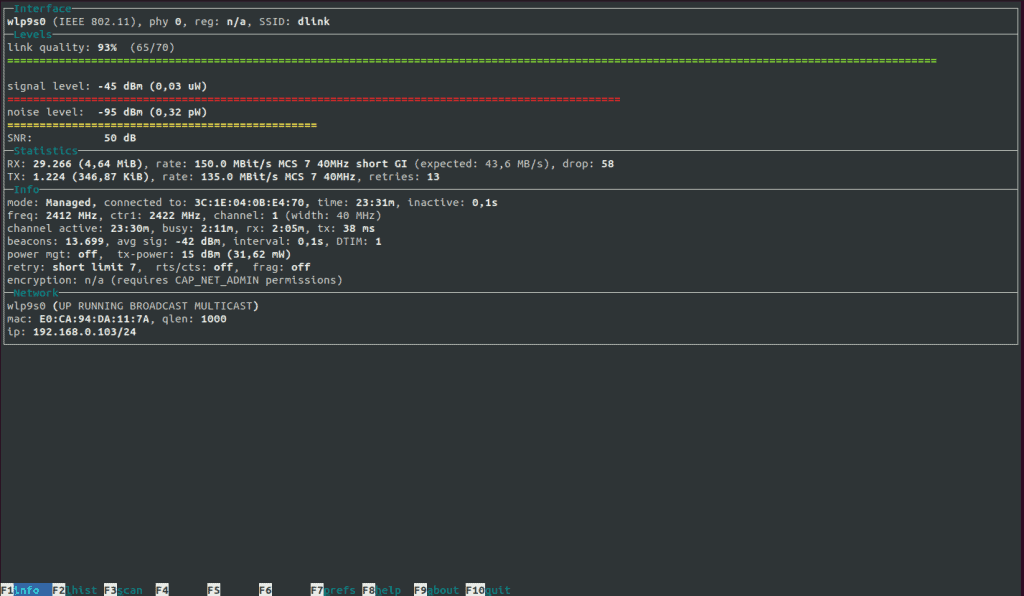The height and width of the screenshot is (596, 1024).
Task: Open F7 prefs preferences screen
Action: tap(335, 590)
